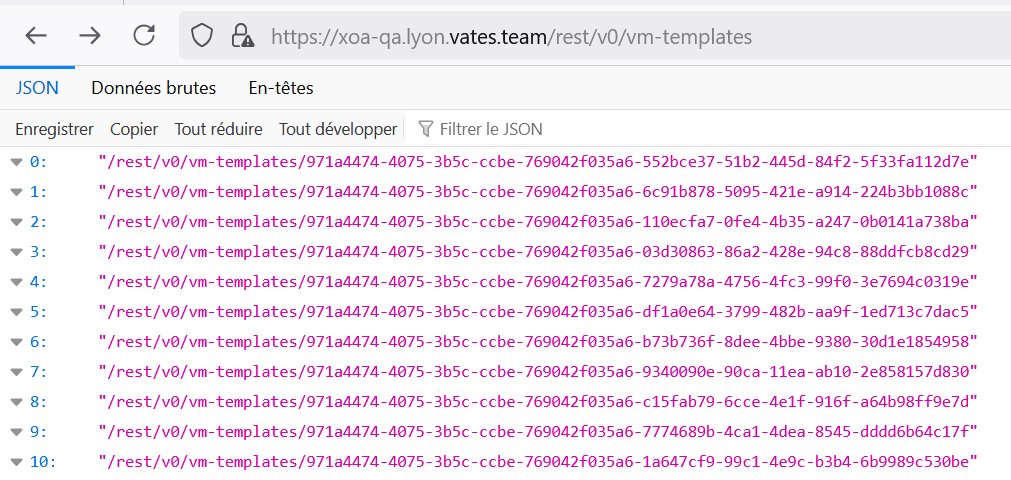Viewport: 1011px width, 480px height.
Task: Click the key label 4:
Action: point(39,282)
